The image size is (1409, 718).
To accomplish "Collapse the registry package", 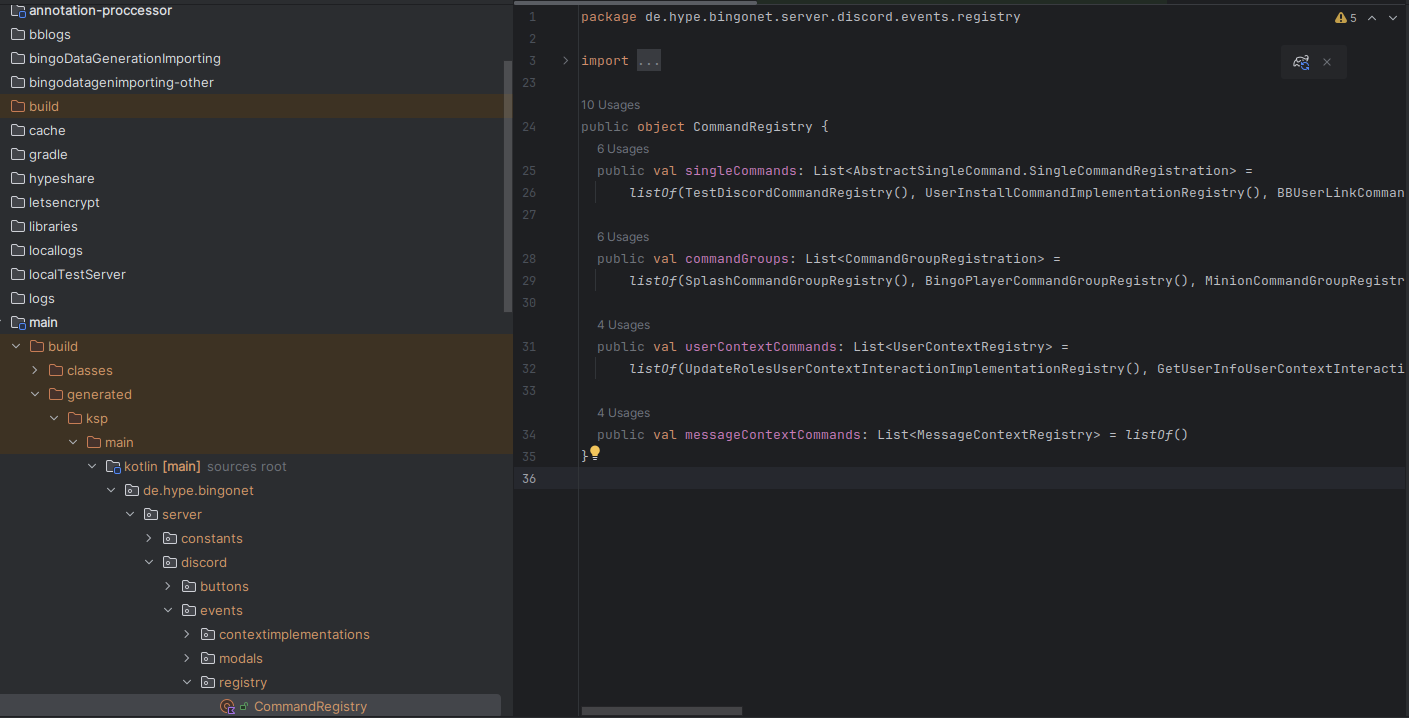I will [x=187, y=682].
